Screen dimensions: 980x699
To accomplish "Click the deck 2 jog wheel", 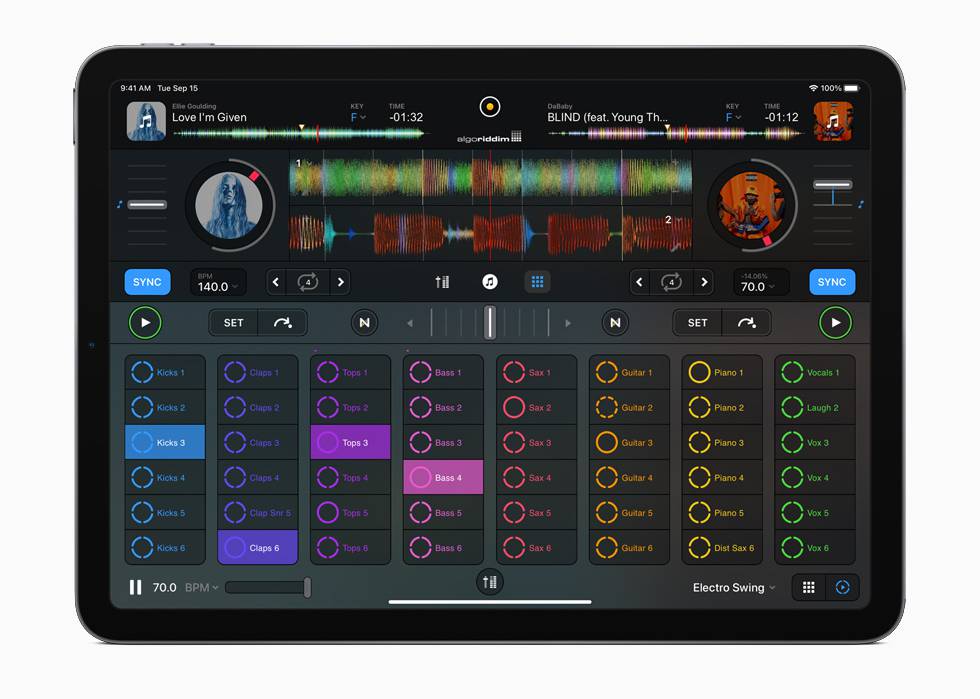I will click(752, 205).
